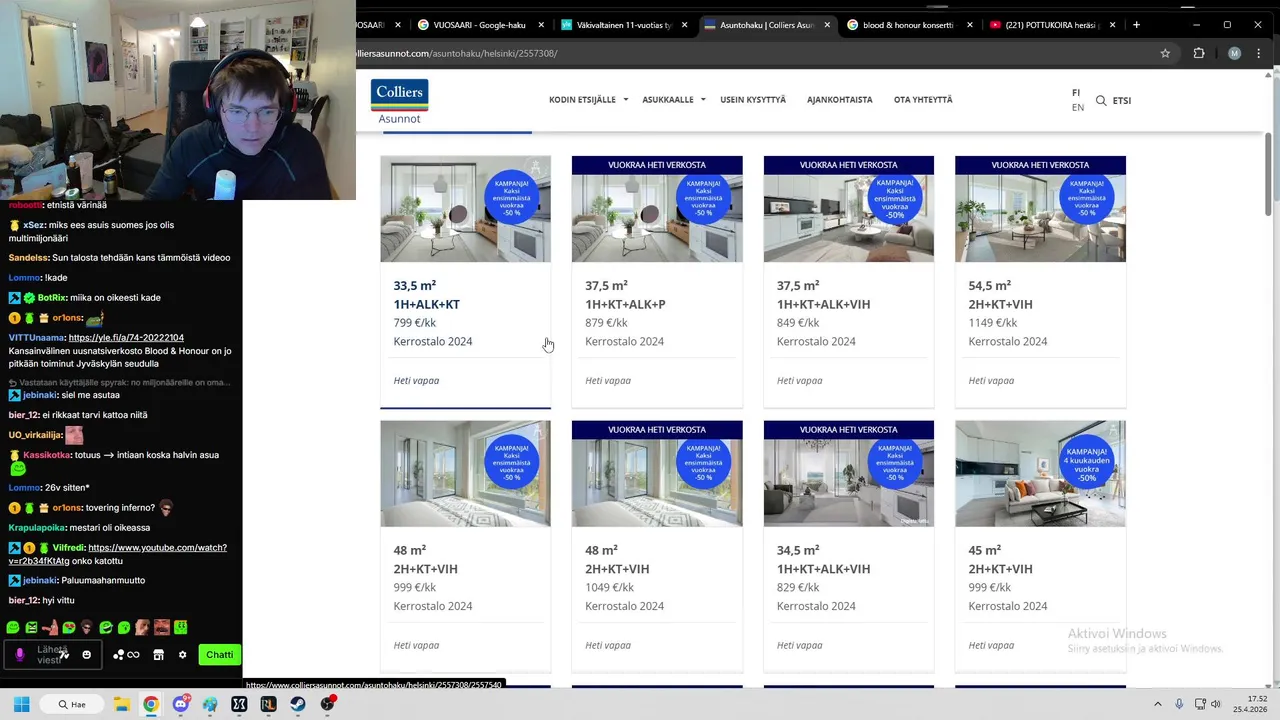Click Lähetä viesti chat input

(52, 655)
